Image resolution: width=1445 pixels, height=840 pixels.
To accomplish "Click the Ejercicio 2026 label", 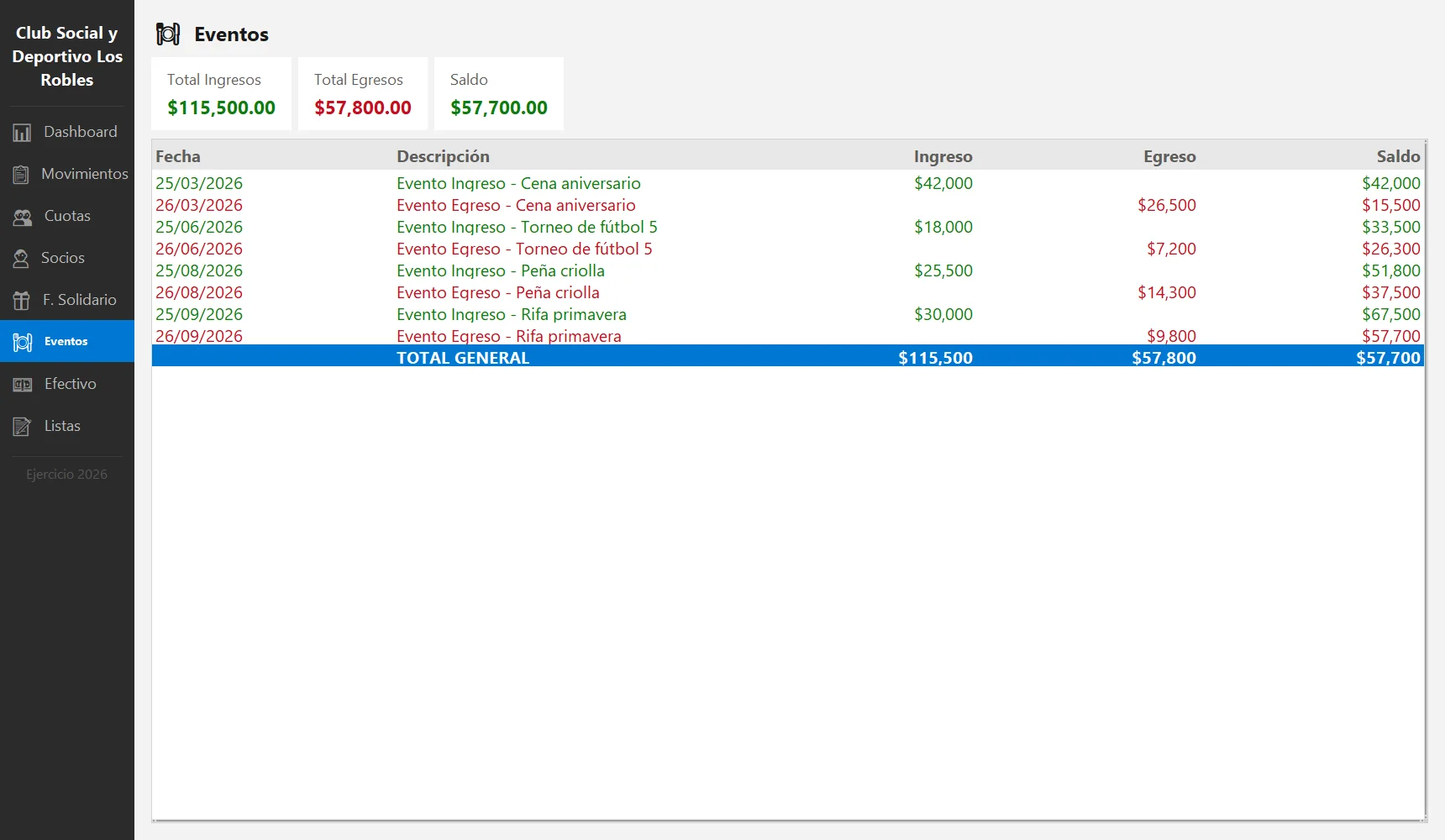I will click(x=66, y=475).
